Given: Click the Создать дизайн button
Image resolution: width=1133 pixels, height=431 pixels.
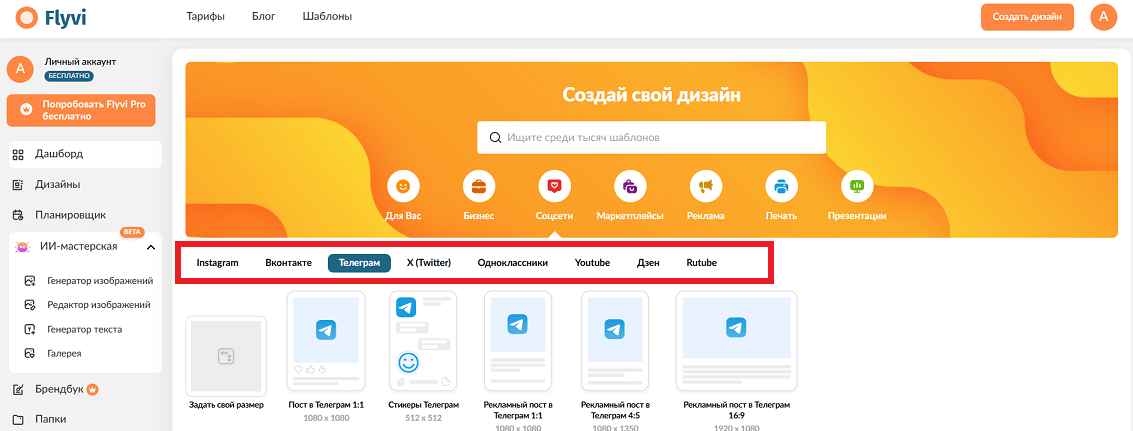Looking at the screenshot, I should click(1027, 17).
